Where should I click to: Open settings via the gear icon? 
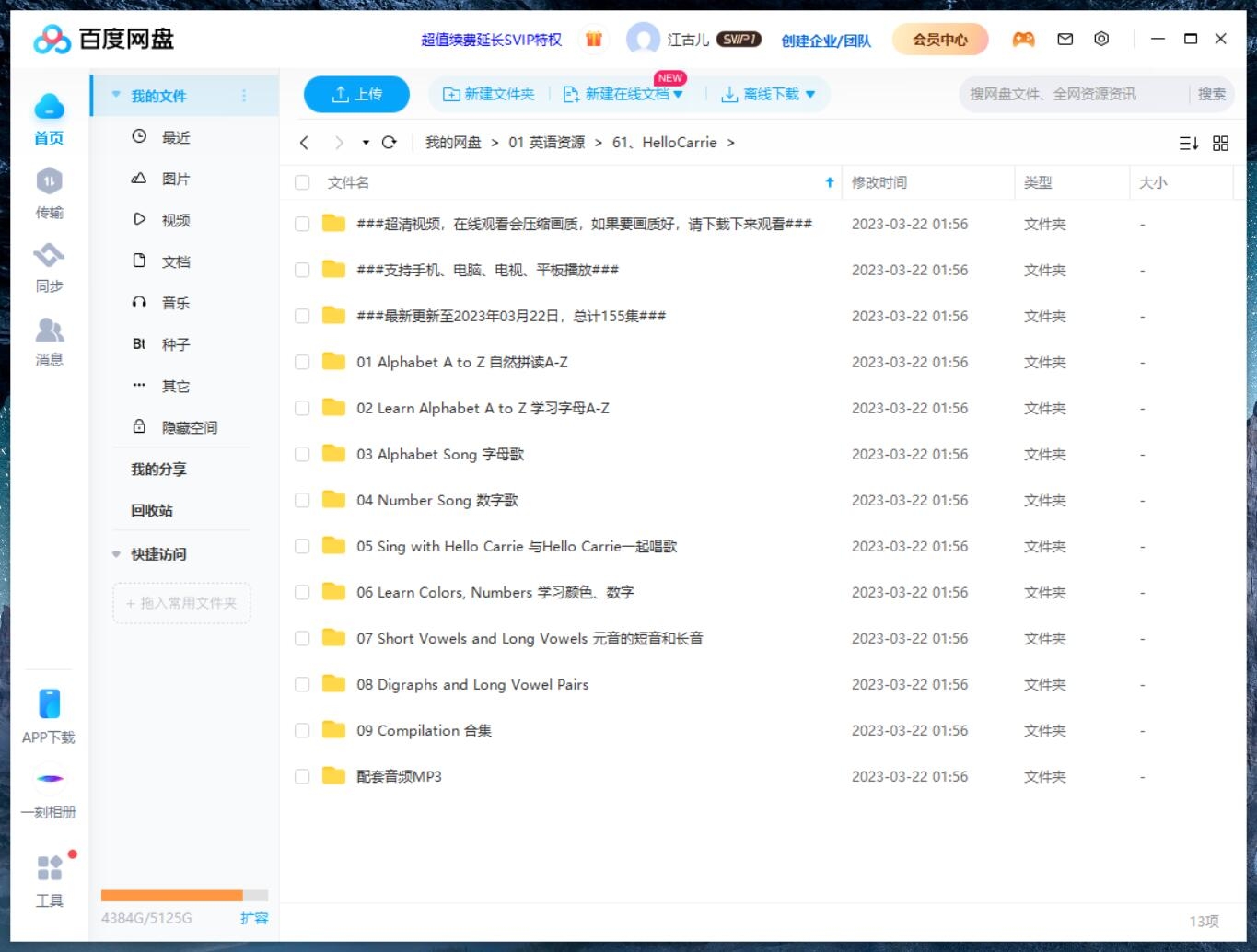1101,39
